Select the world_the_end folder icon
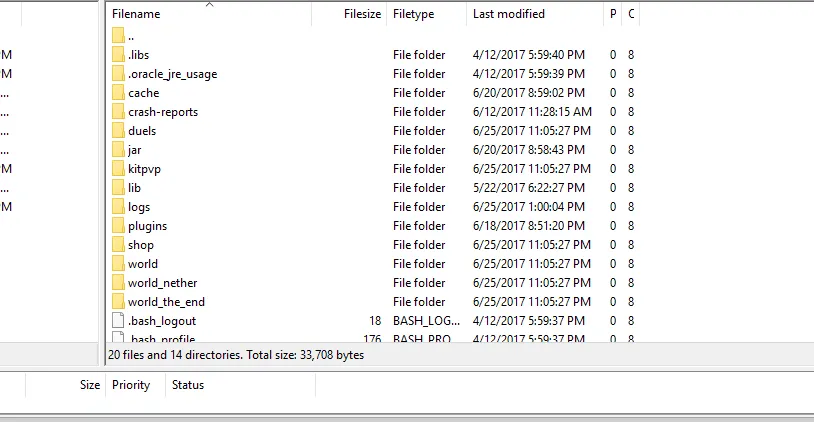 pyautogui.click(x=118, y=302)
